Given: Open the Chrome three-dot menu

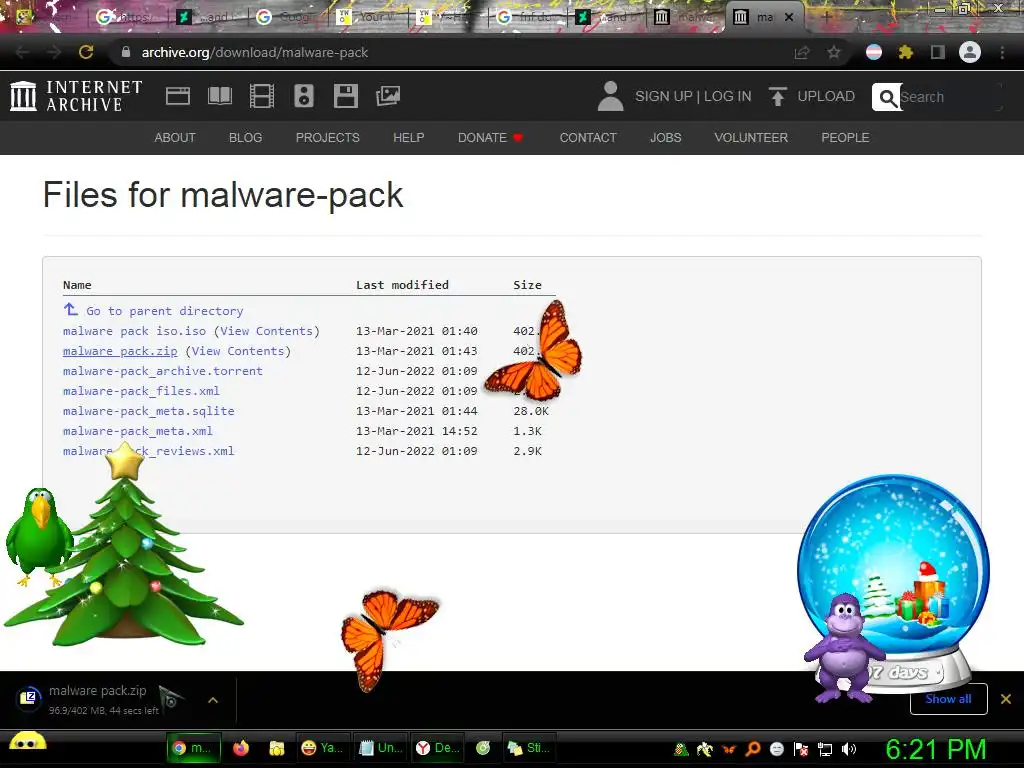Looking at the screenshot, I should [1002, 52].
